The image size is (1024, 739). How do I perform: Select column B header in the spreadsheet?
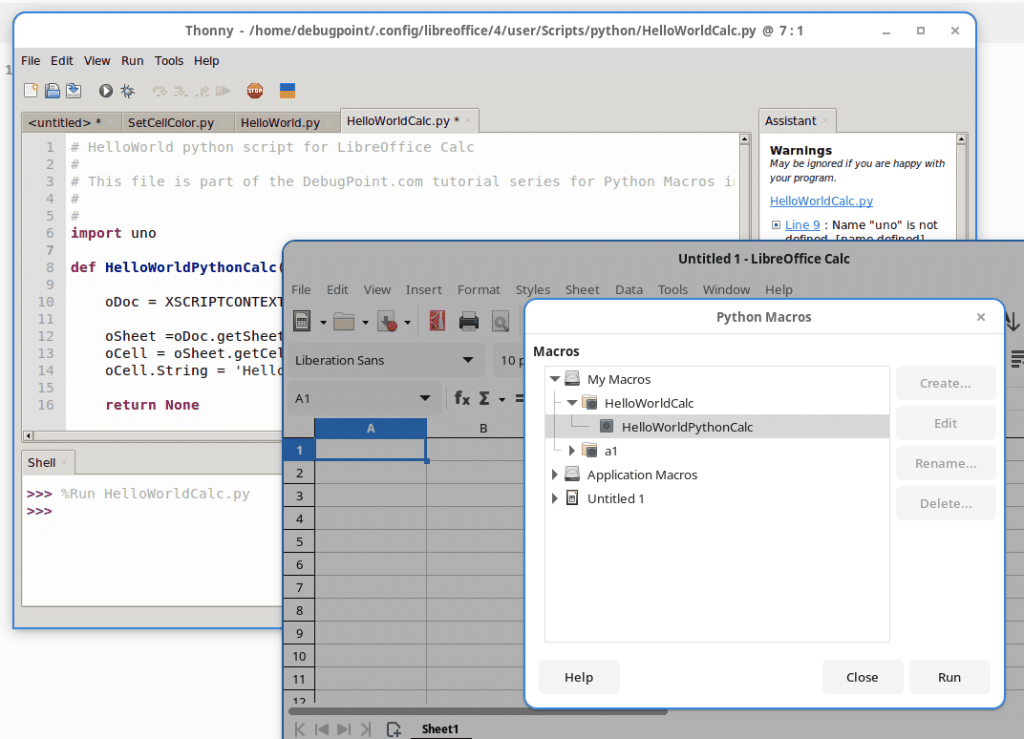(x=483, y=427)
